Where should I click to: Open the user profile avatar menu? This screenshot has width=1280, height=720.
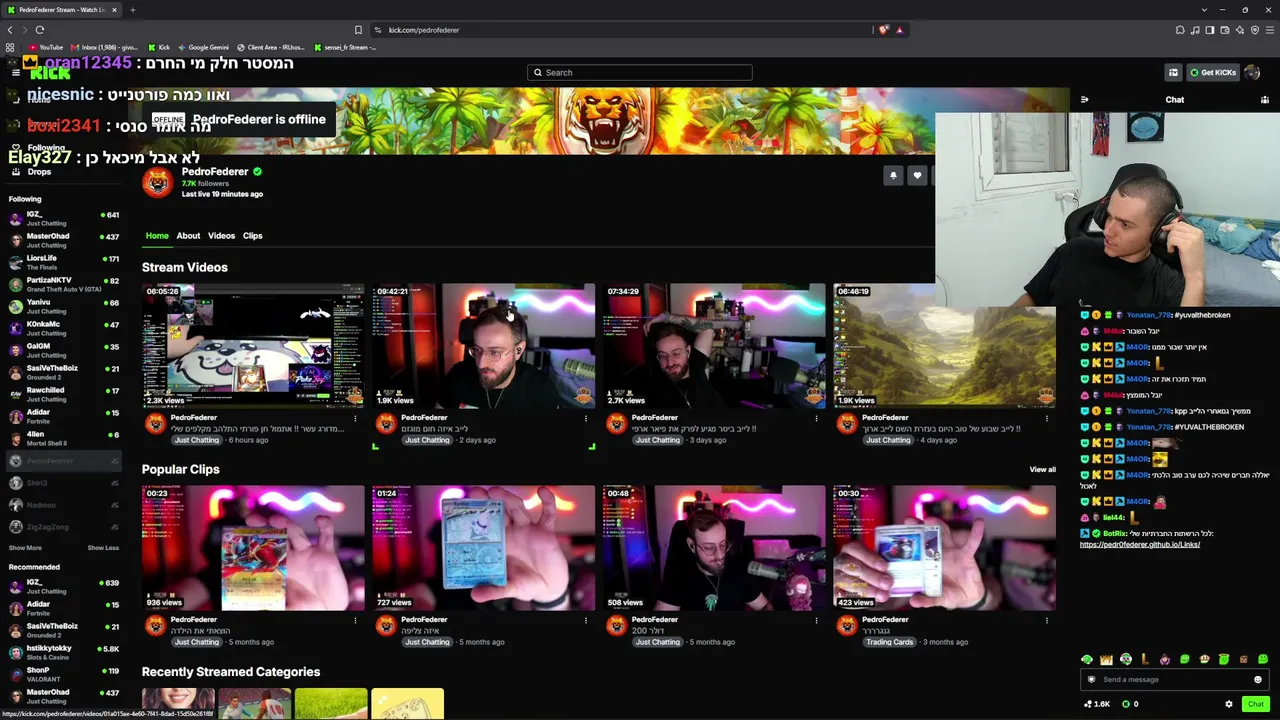click(1253, 72)
